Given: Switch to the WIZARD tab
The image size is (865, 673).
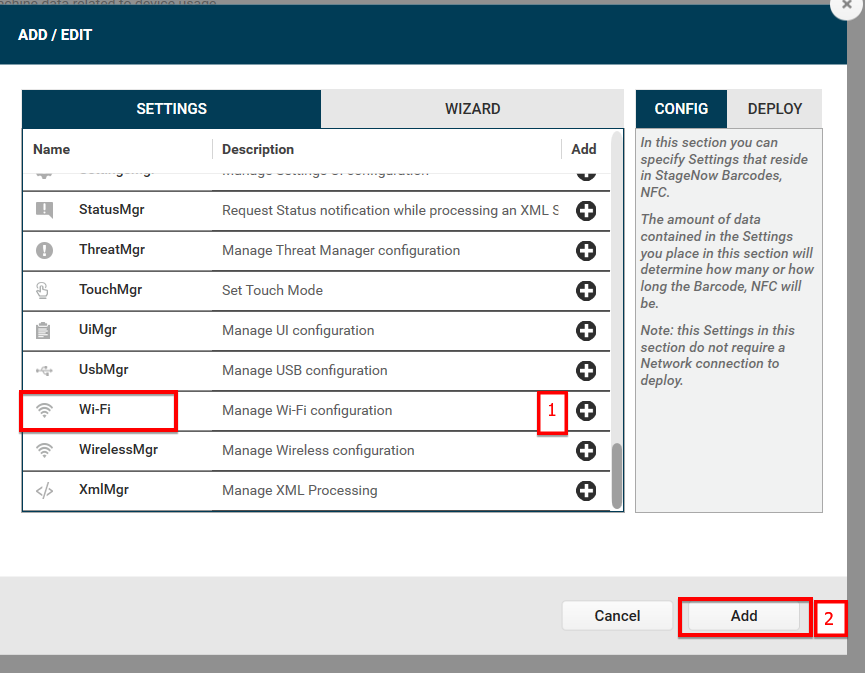Looking at the screenshot, I should pyautogui.click(x=472, y=109).
